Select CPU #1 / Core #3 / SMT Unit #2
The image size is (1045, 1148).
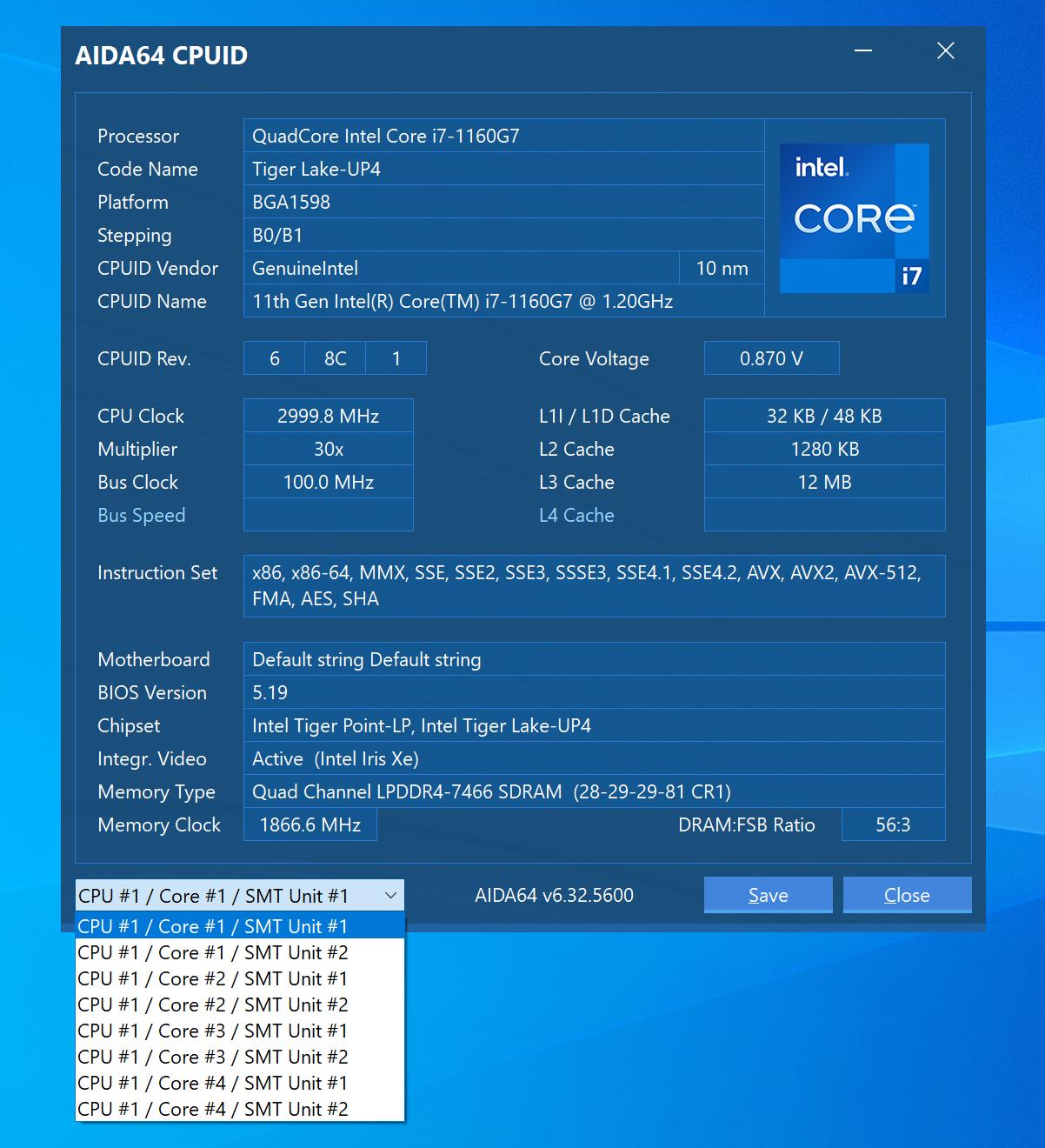tap(240, 1057)
